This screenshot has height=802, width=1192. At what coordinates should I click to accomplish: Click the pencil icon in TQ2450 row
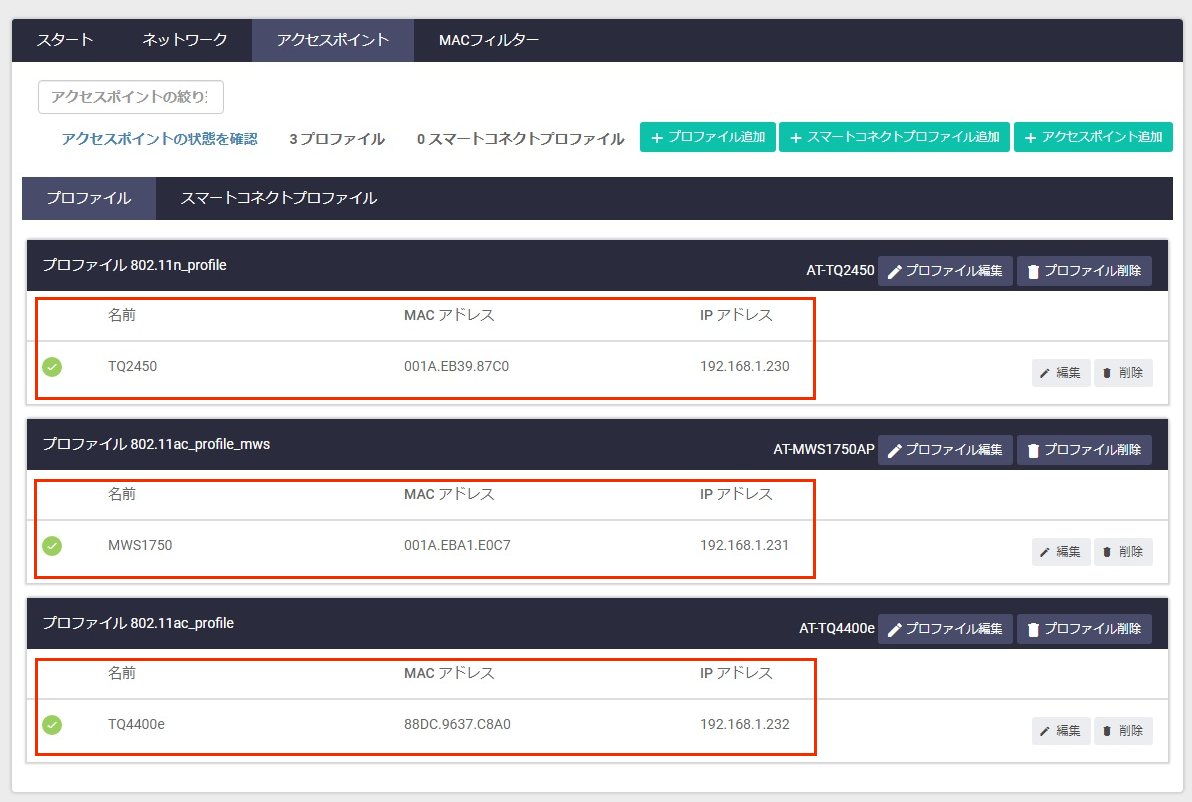[1045, 373]
